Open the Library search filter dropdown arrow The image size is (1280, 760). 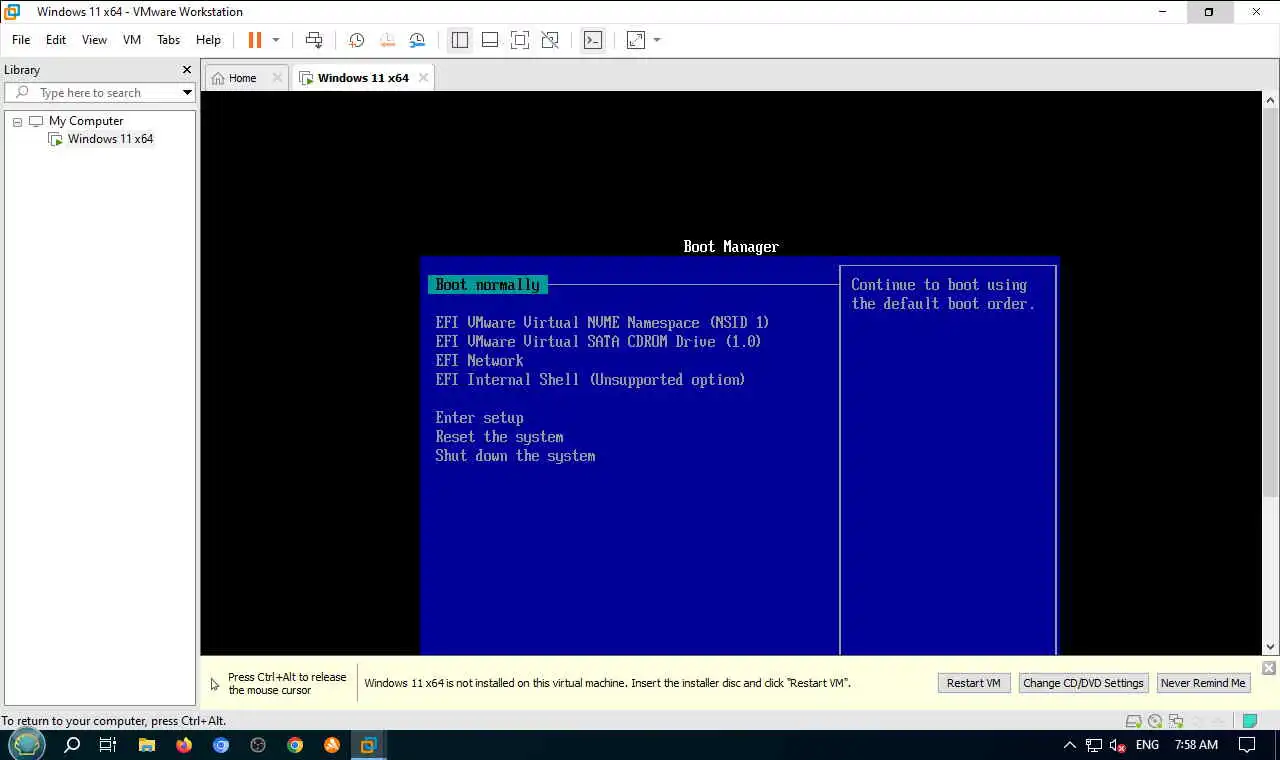coord(187,93)
